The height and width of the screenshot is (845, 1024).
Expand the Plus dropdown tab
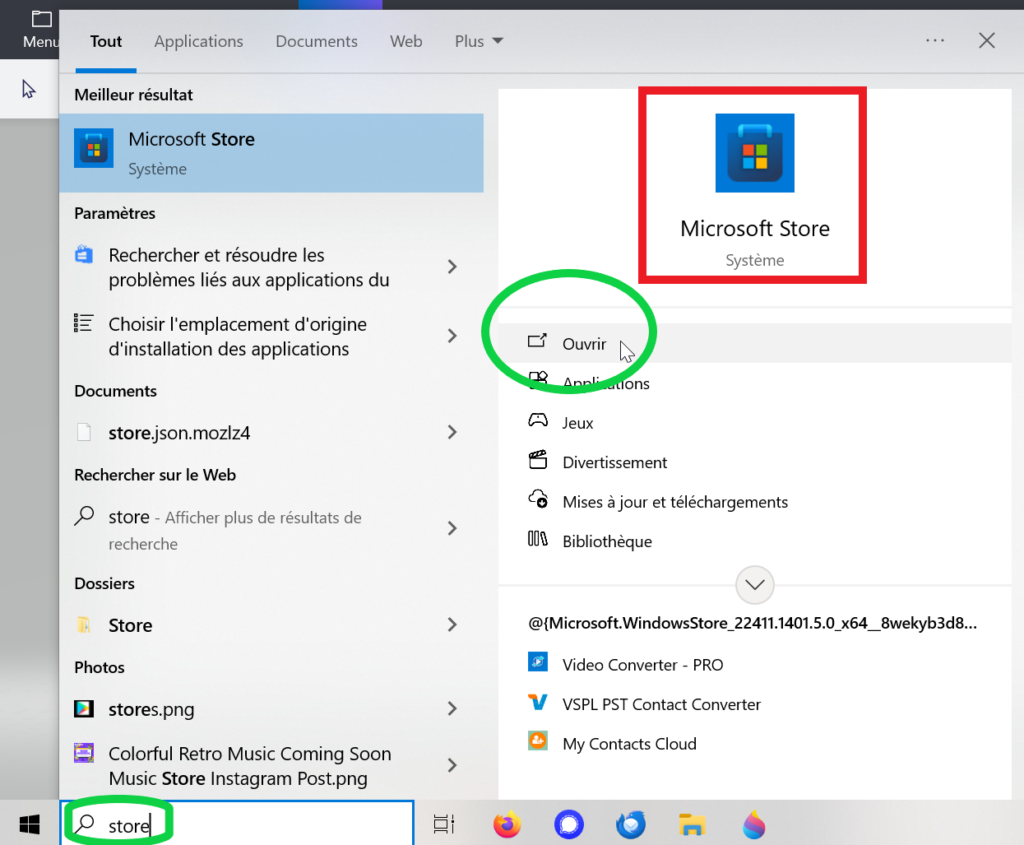coord(479,41)
